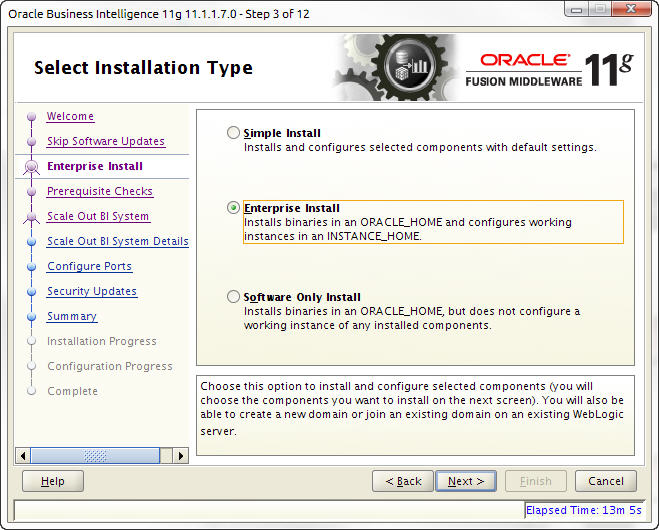Viewport: 659px width, 530px height.
Task: Click the 'Configuration Progress' step text
Action: tap(110, 366)
